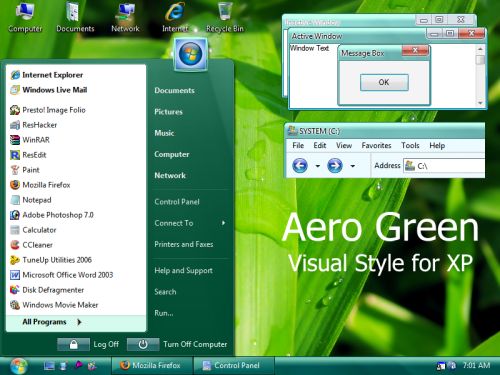Viewport: 500px width, 375px height.
Task: Open the Edit menu in SYSTEM (C:)
Action: tap(320, 146)
